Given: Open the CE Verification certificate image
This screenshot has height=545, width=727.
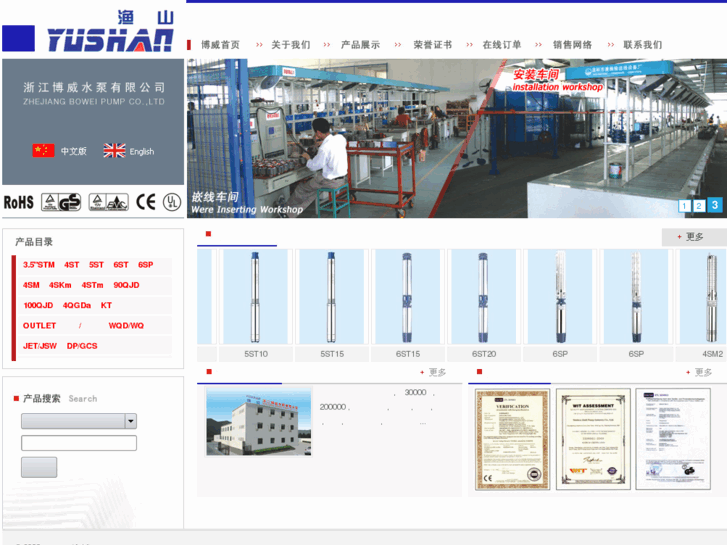Looking at the screenshot, I should 512,439.
